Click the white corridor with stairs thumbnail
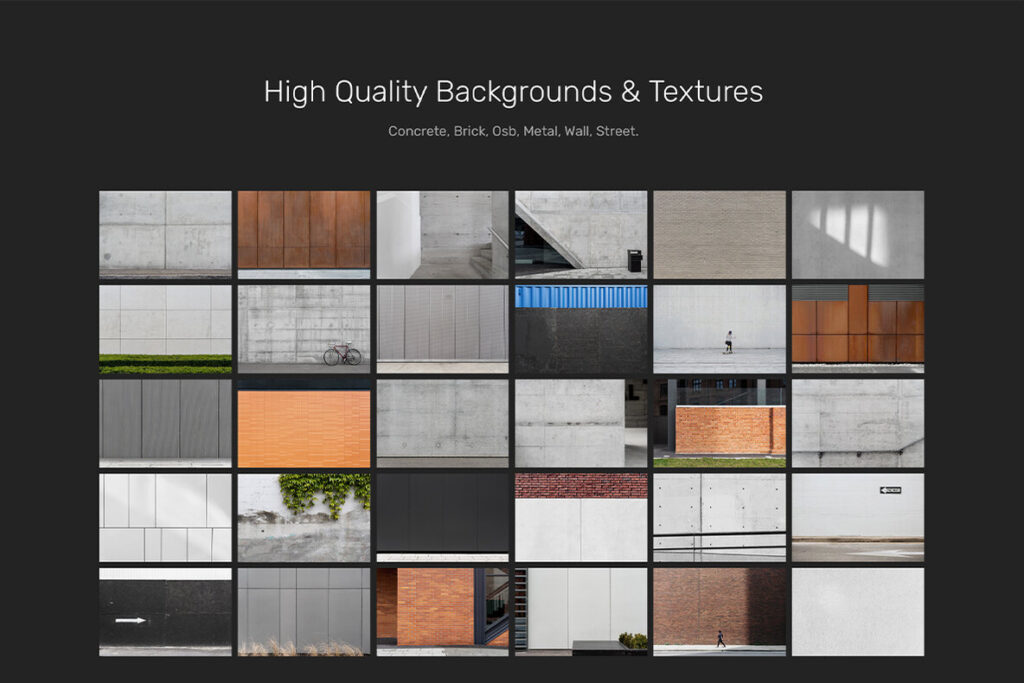This screenshot has width=1024, height=683. click(442, 234)
